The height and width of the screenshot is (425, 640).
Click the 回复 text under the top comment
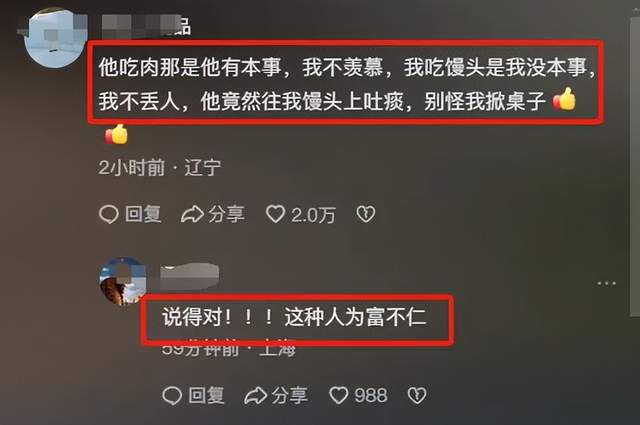pyautogui.click(x=143, y=214)
